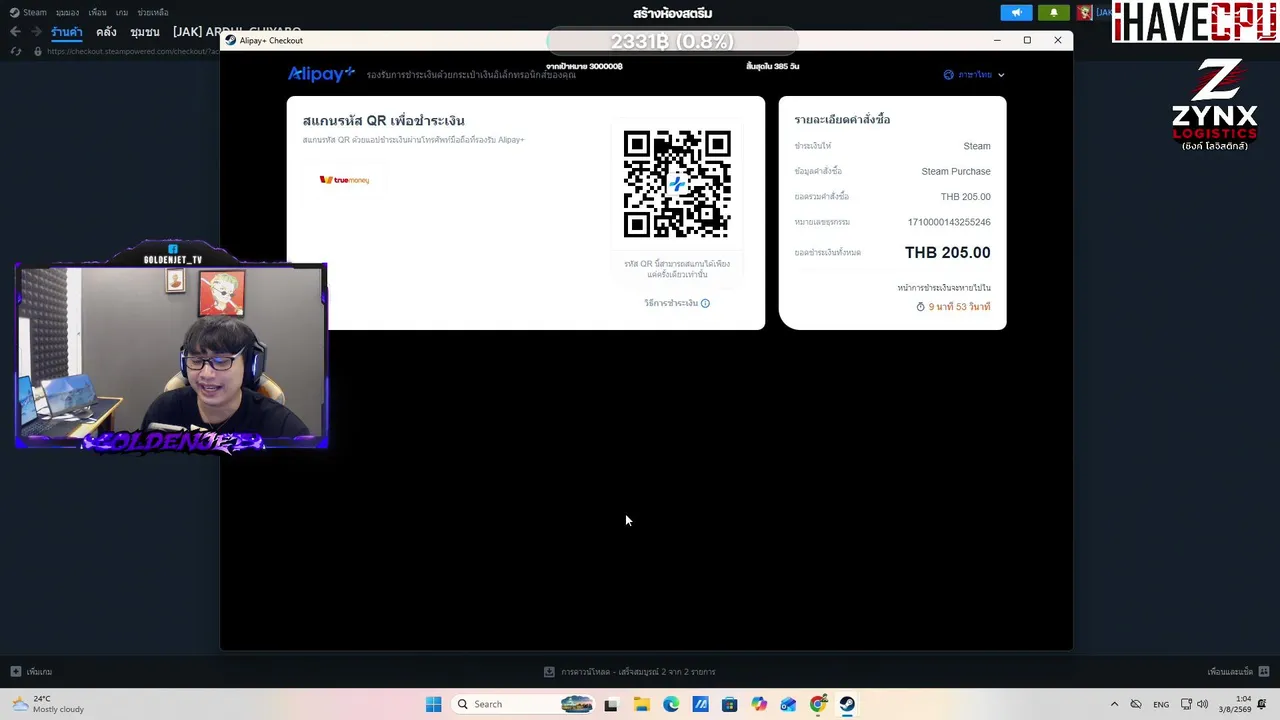
Task: Switch to the ร้านค้า (Store) tab
Action: tap(67, 32)
